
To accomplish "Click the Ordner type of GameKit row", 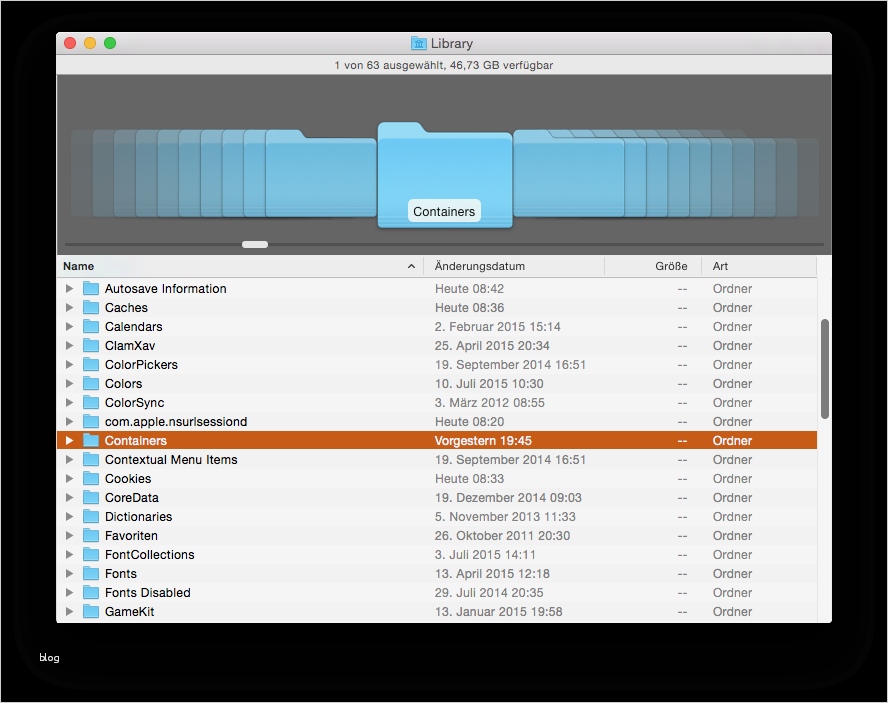I will pos(732,611).
